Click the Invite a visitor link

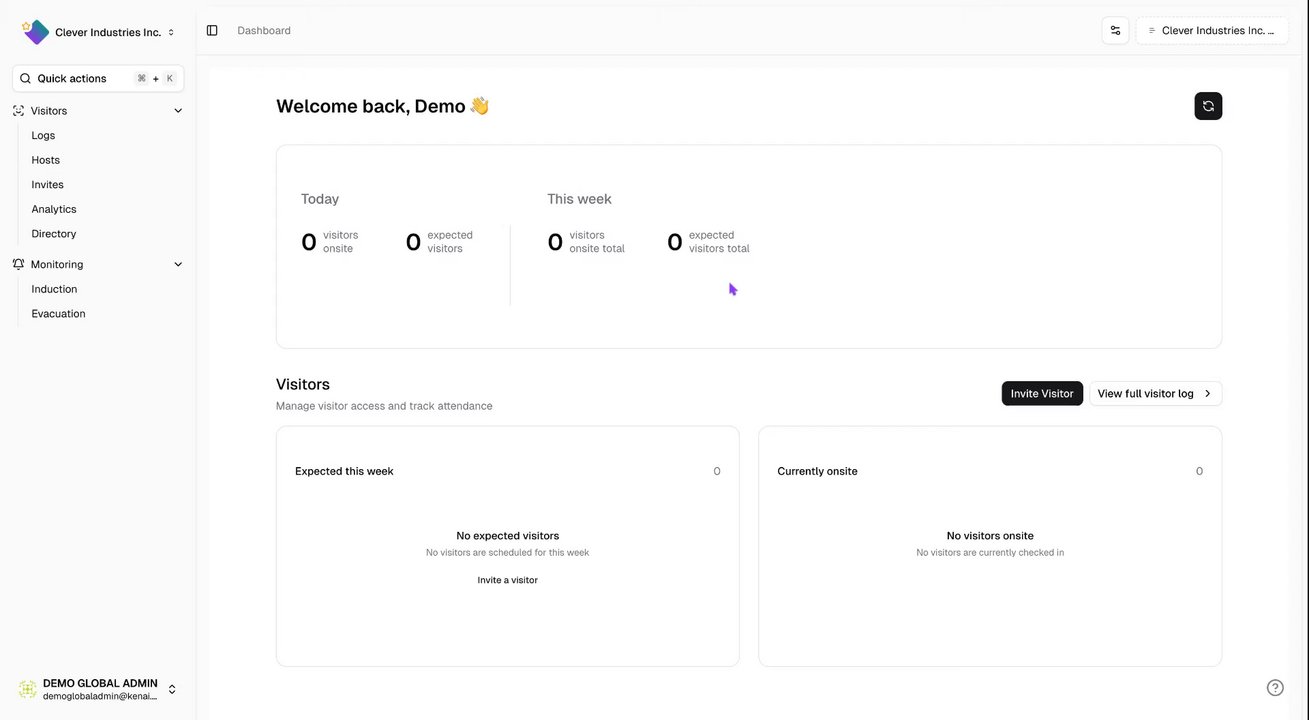507,581
